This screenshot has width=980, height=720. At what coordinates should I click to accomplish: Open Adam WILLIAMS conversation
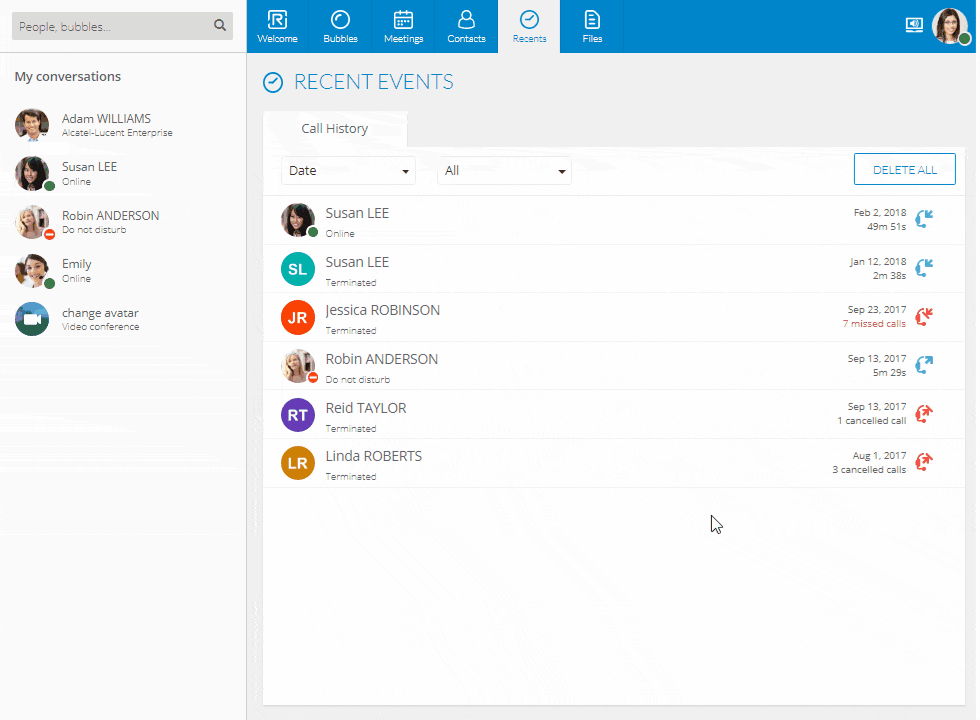tap(123, 125)
